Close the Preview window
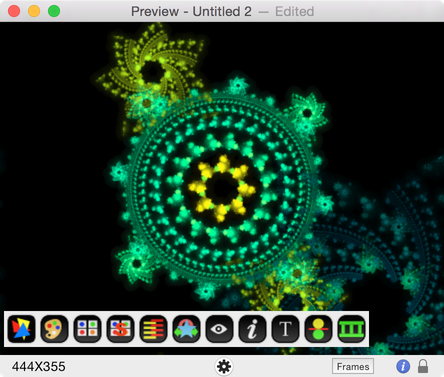Image resolution: width=444 pixels, height=377 pixels. [x=14, y=11]
